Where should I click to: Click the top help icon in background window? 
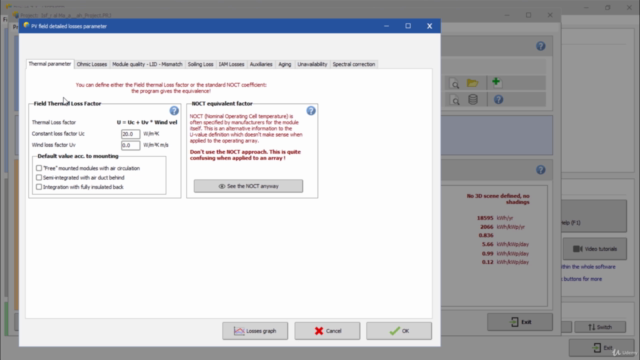tap(540, 46)
